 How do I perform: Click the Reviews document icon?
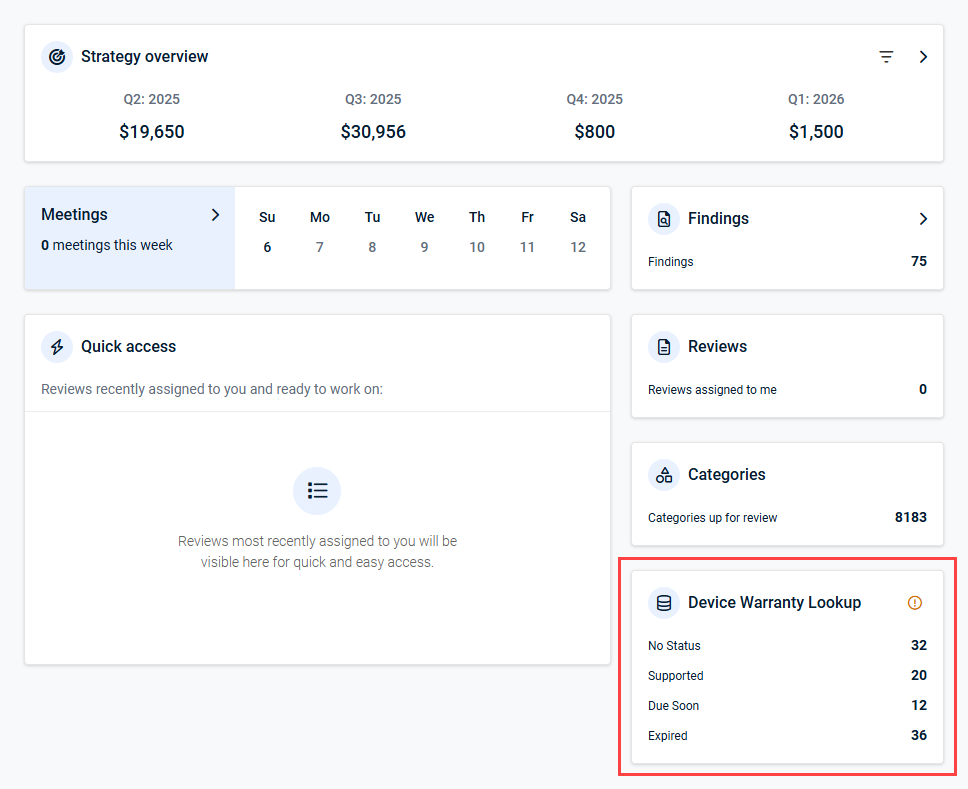[x=664, y=347]
